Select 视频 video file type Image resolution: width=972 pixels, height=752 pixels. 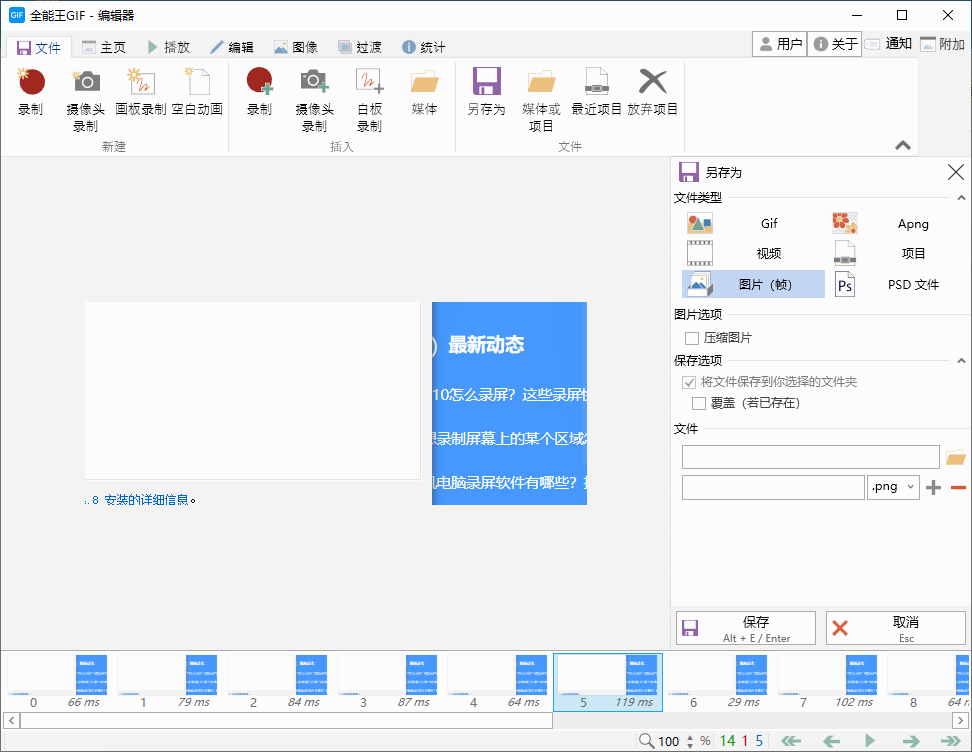click(x=753, y=254)
